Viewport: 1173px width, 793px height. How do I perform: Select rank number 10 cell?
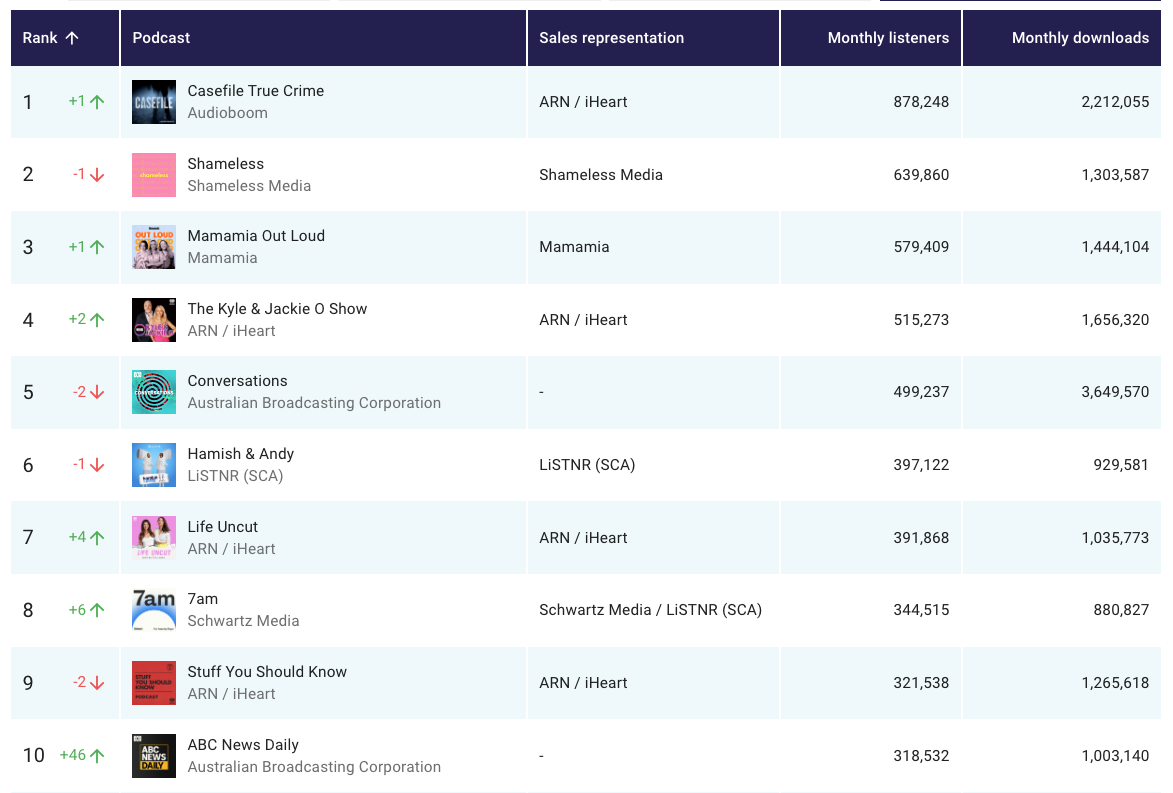(34, 756)
